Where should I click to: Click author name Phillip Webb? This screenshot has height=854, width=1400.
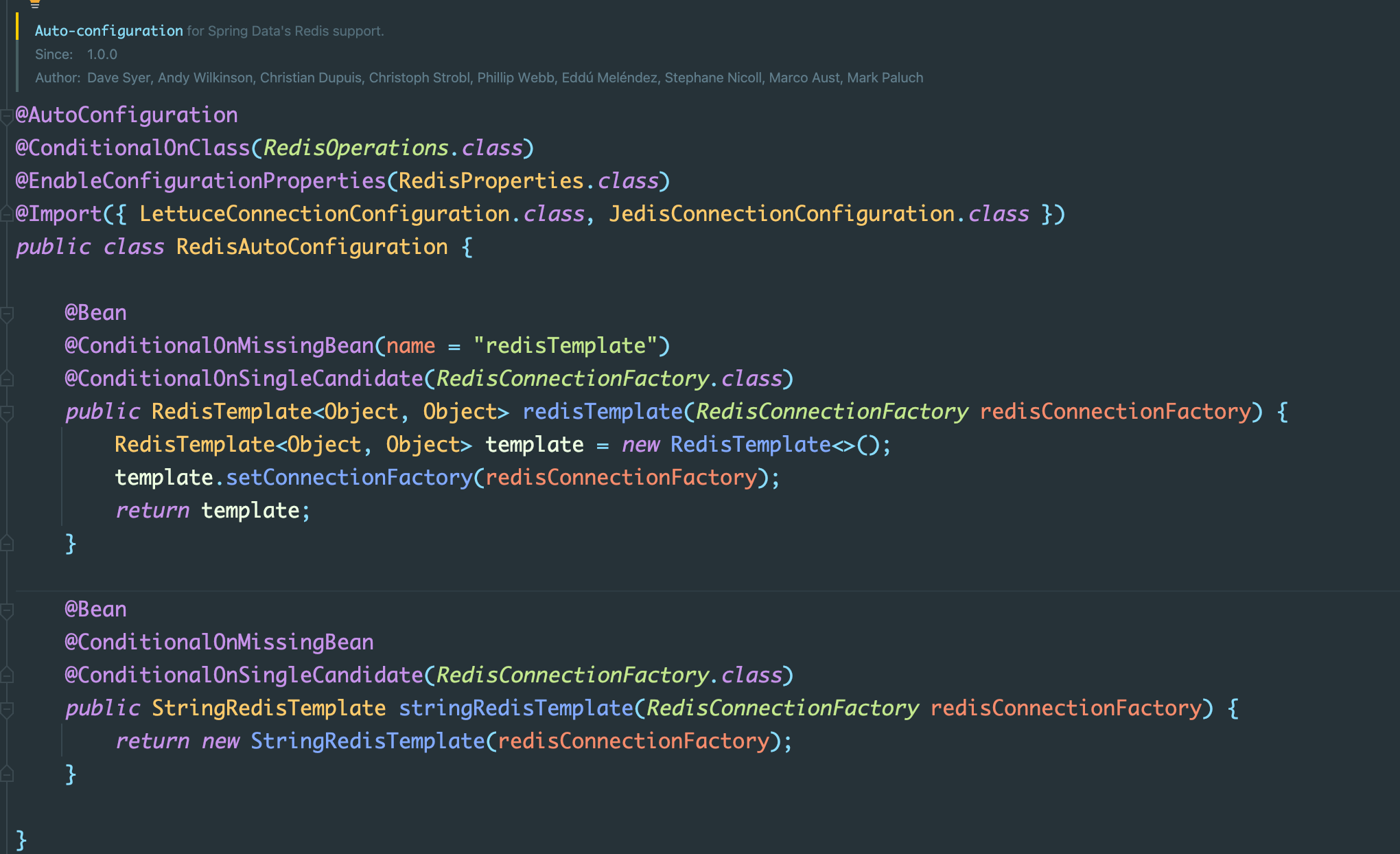515,78
